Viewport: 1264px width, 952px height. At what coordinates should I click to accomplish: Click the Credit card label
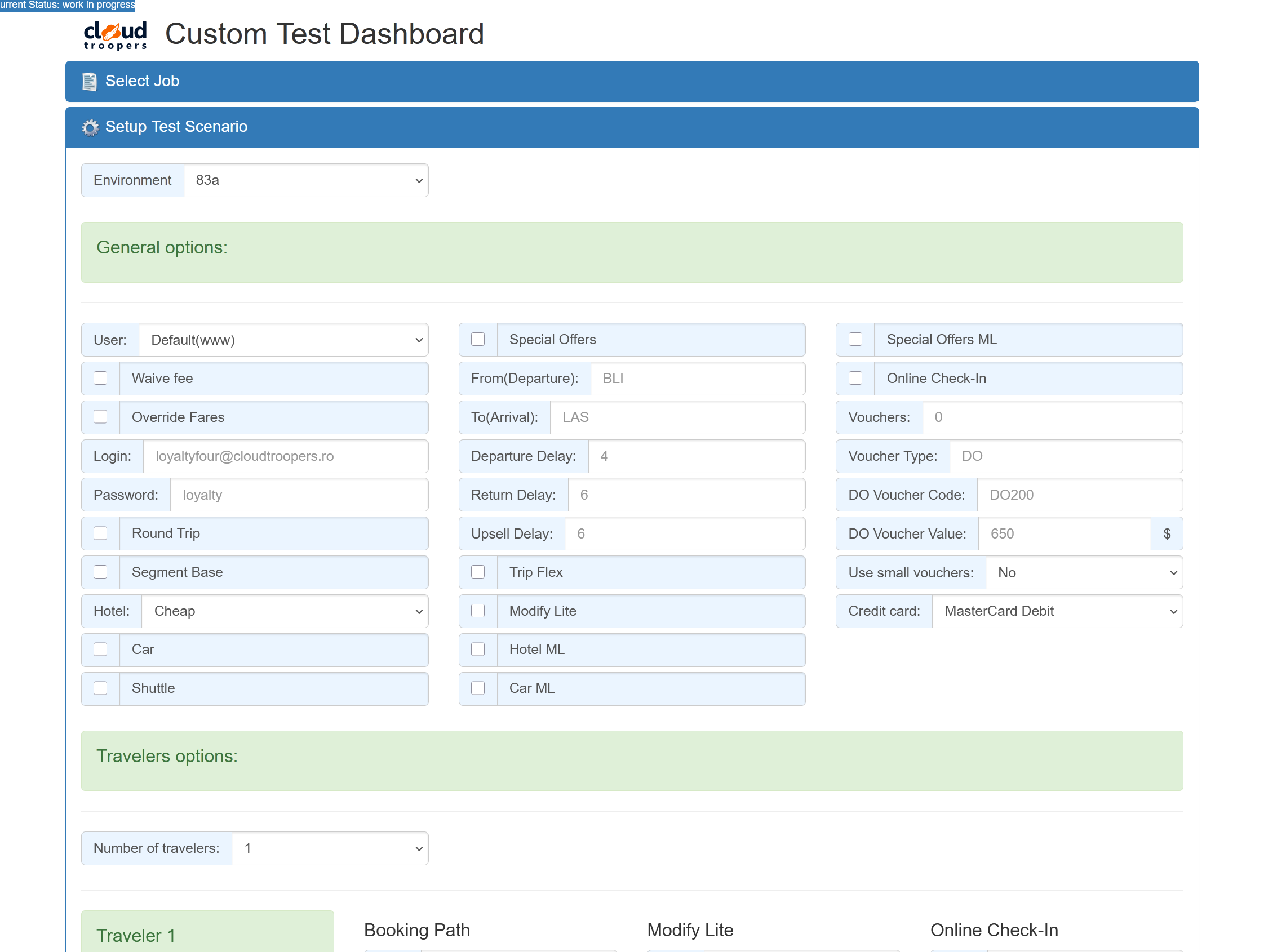(884, 611)
